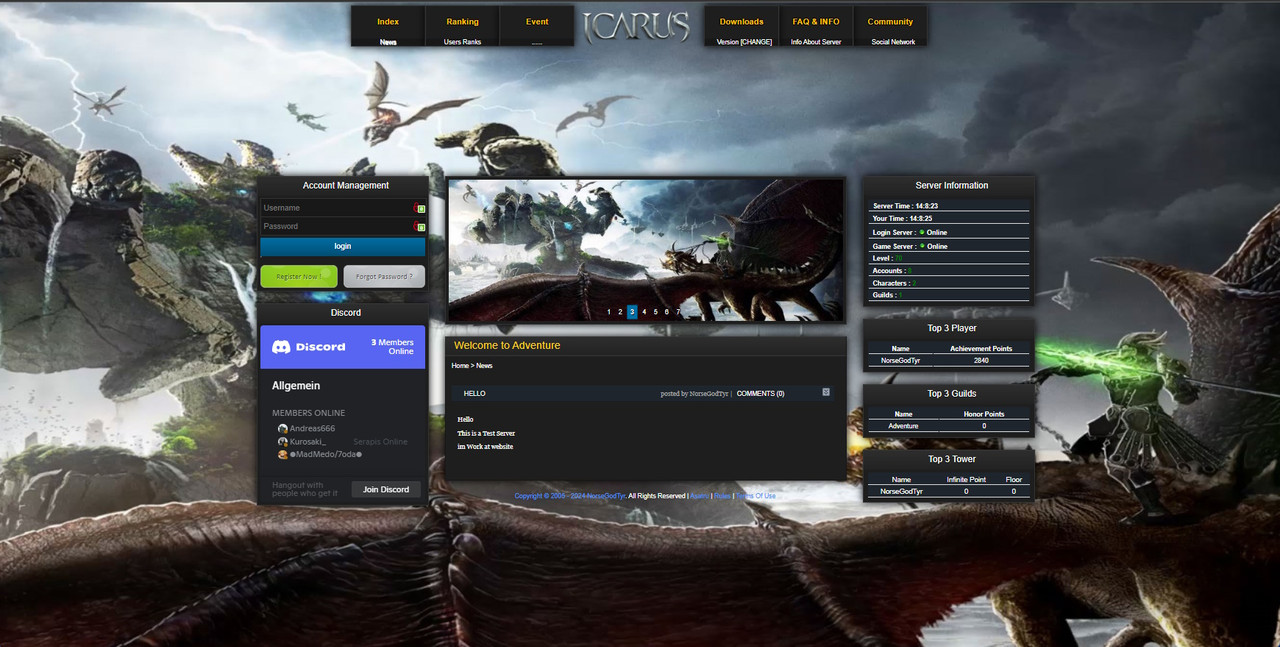
Task: Click Kurosaki_ avatar in Discord members list
Action: pos(283,441)
